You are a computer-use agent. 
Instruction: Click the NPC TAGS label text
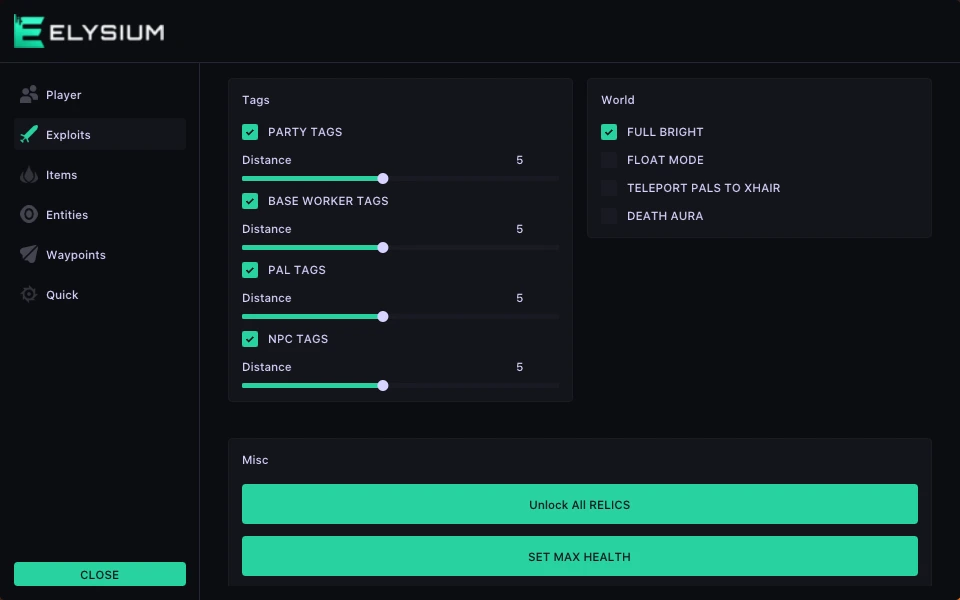point(298,339)
